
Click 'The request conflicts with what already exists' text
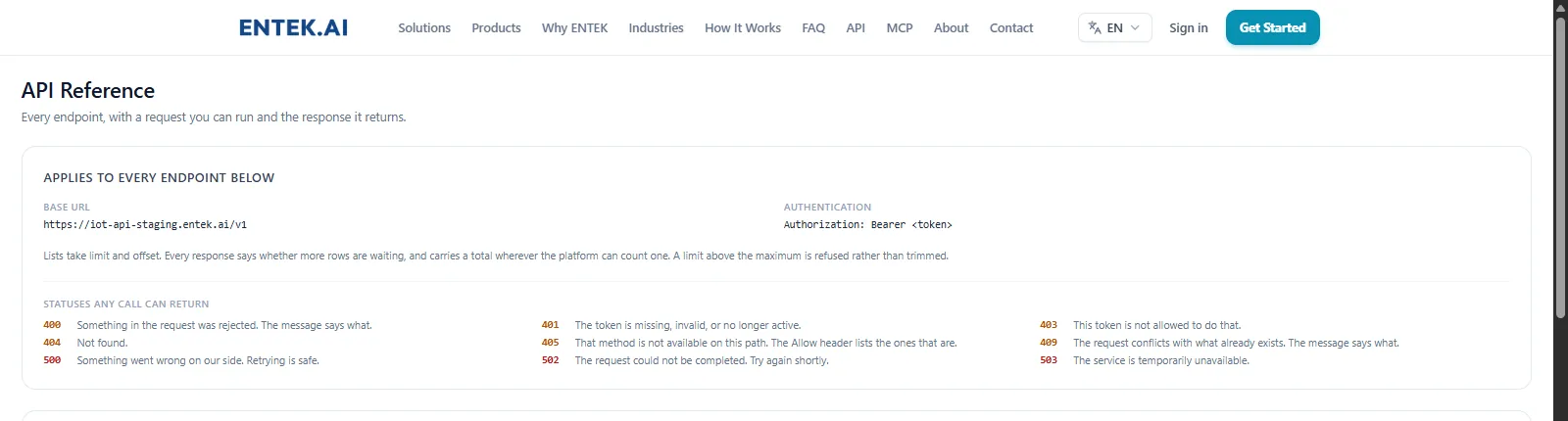1236,343
